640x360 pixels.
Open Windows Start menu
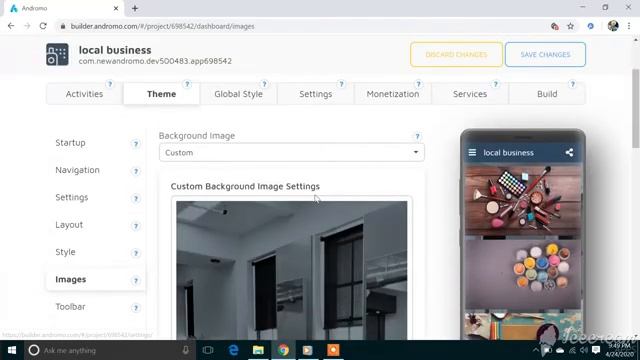[x=12, y=350]
